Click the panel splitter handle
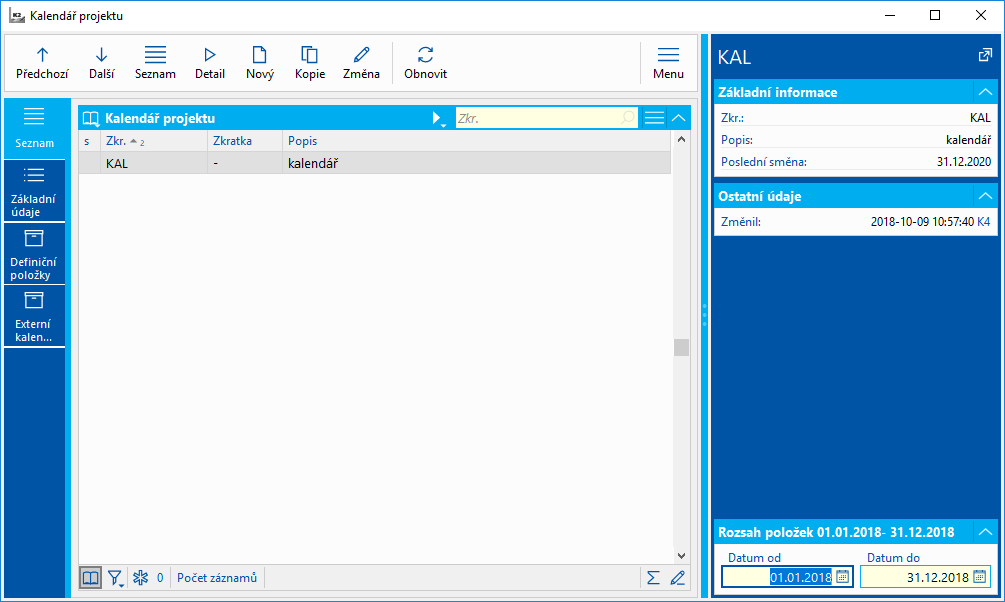Viewport: 1005px width, 602px height. coord(704,315)
